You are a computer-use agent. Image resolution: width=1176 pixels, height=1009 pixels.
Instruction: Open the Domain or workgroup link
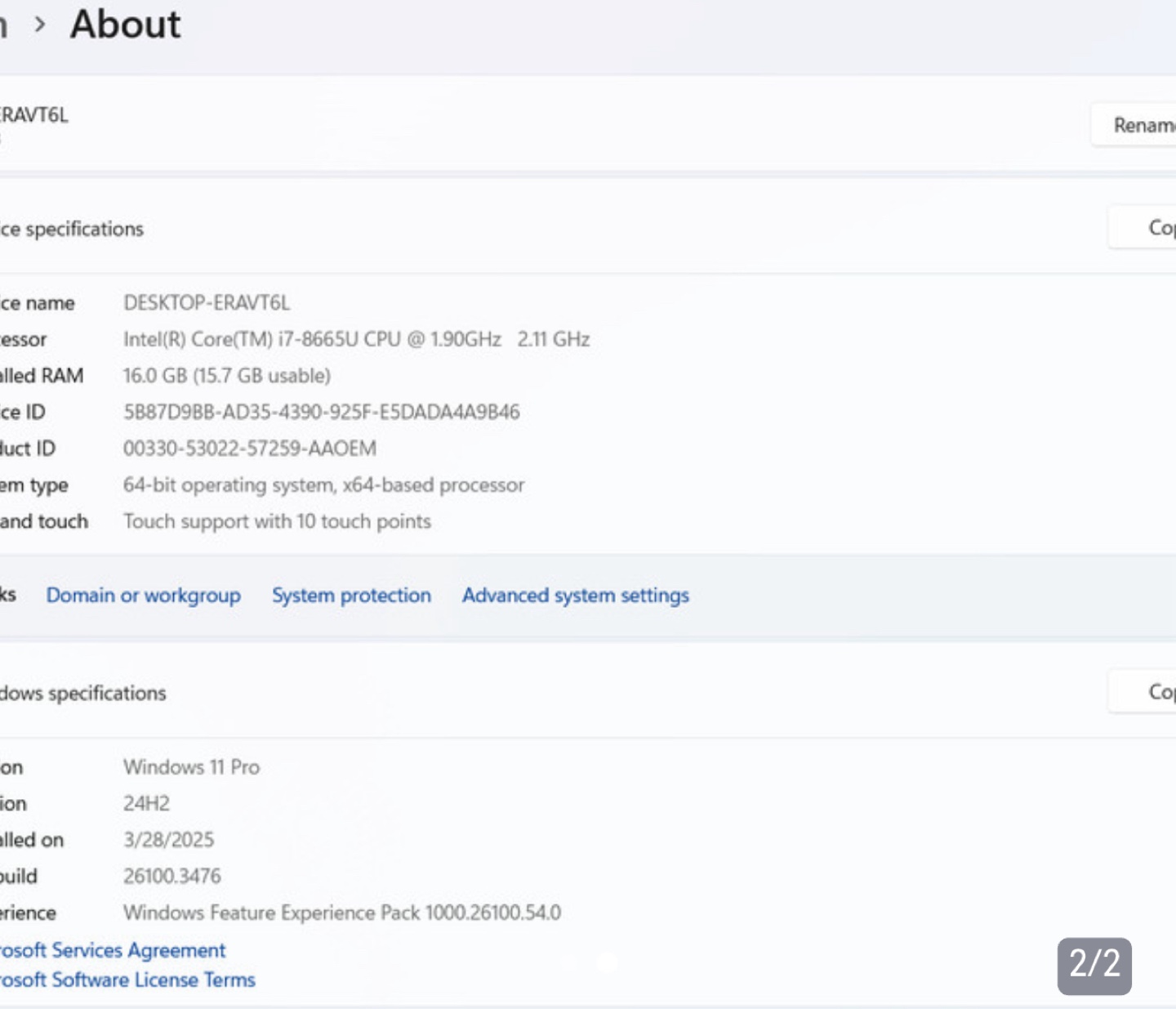click(x=143, y=596)
